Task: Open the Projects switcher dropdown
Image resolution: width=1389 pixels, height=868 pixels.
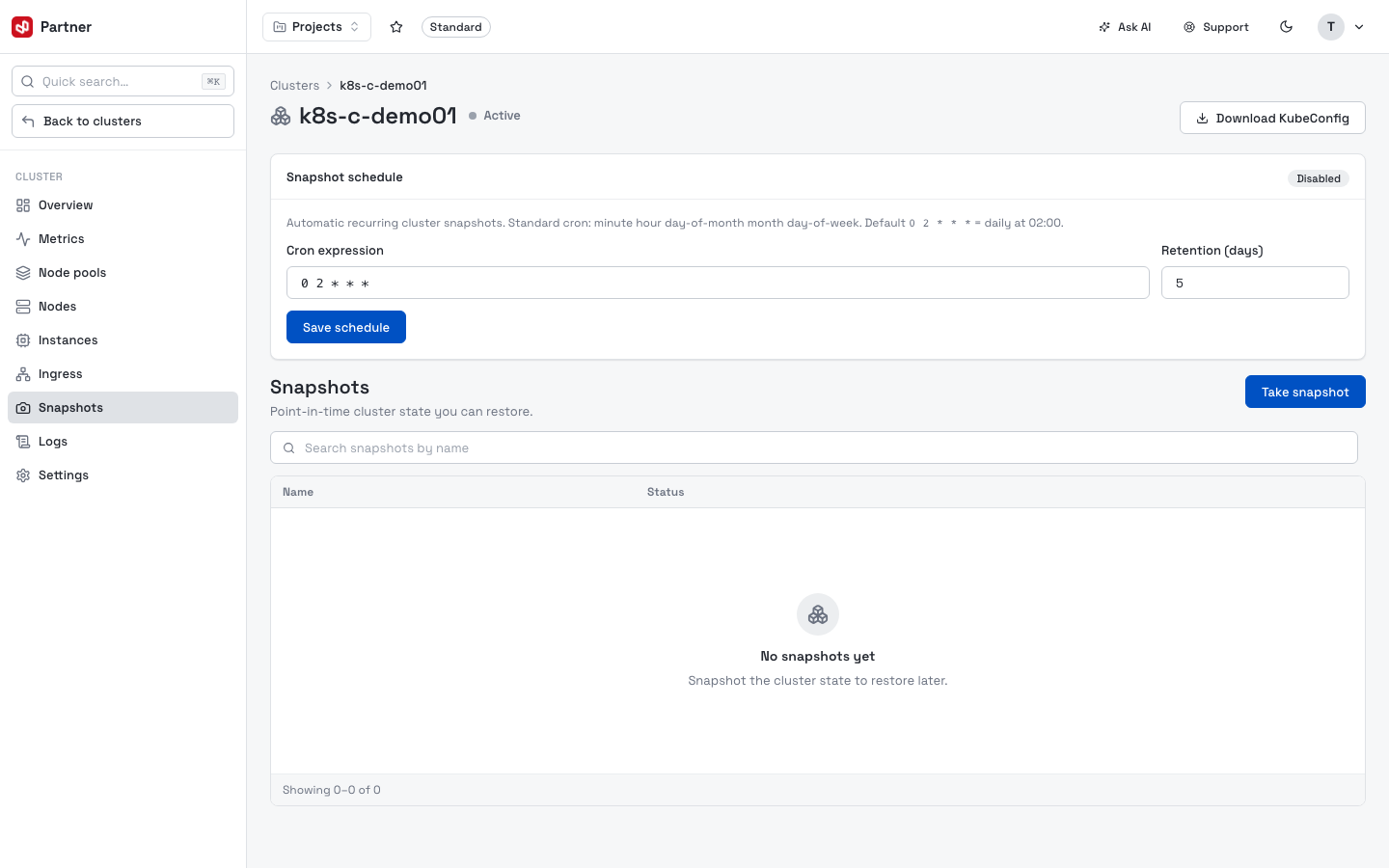Action: tap(317, 27)
